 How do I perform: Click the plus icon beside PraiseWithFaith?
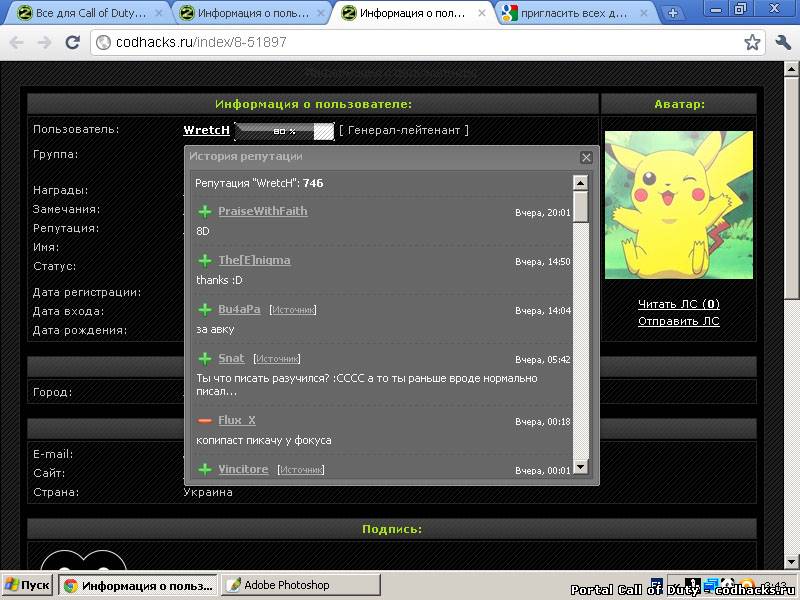[x=205, y=212]
